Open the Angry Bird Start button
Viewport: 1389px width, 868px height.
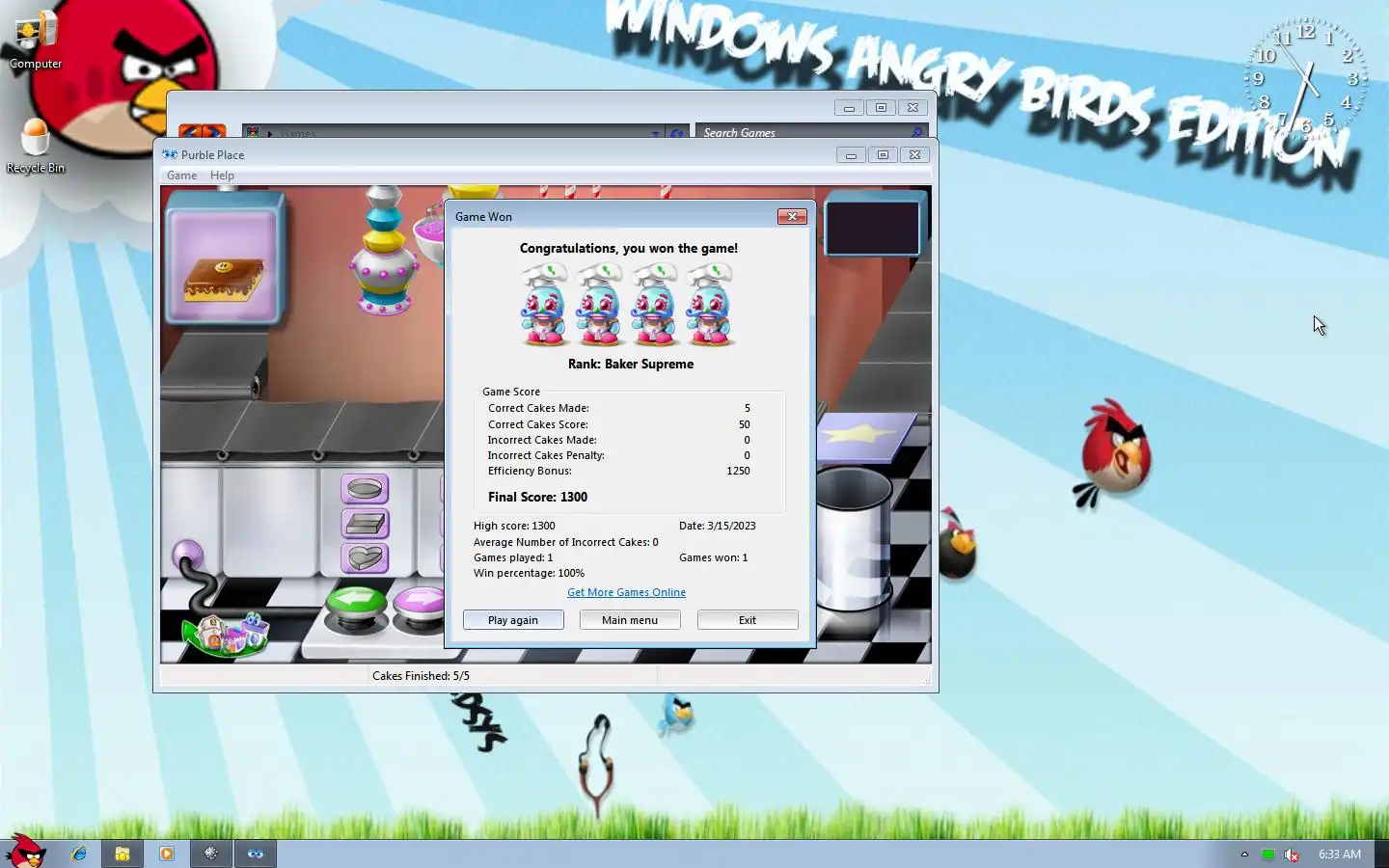[x=26, y=853]
